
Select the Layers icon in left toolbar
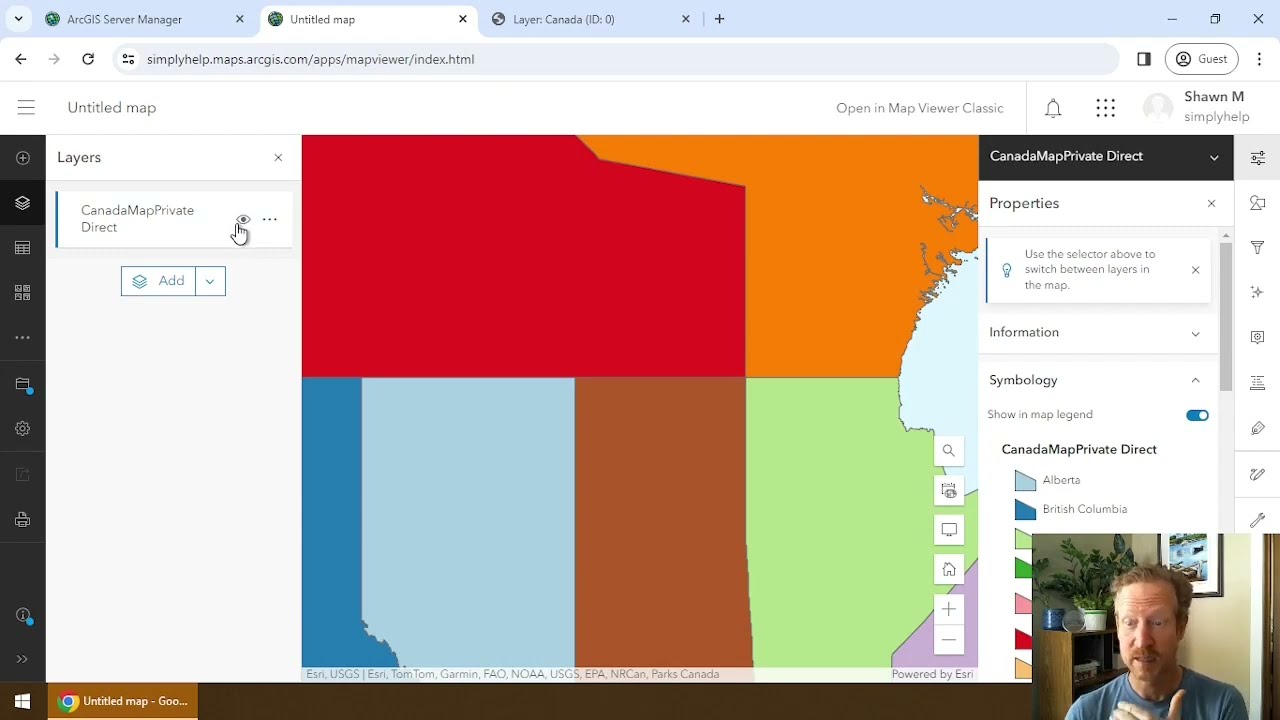tap(22, 203)
